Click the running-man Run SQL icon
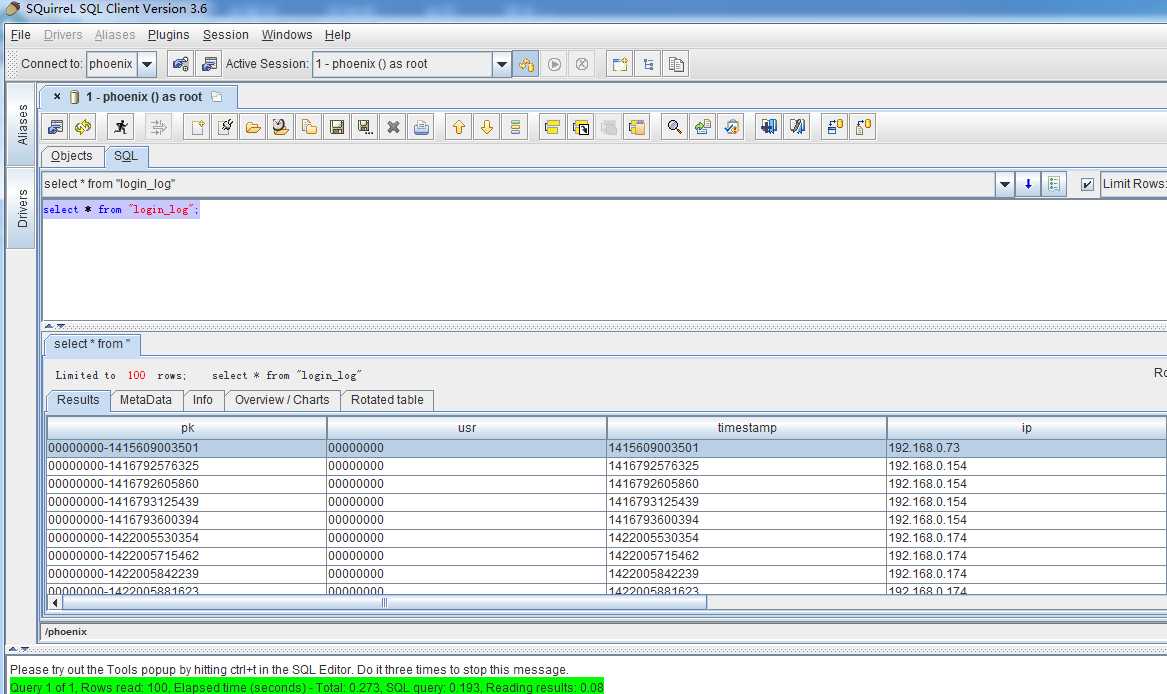1167x694 pixels. click(121, 127)
